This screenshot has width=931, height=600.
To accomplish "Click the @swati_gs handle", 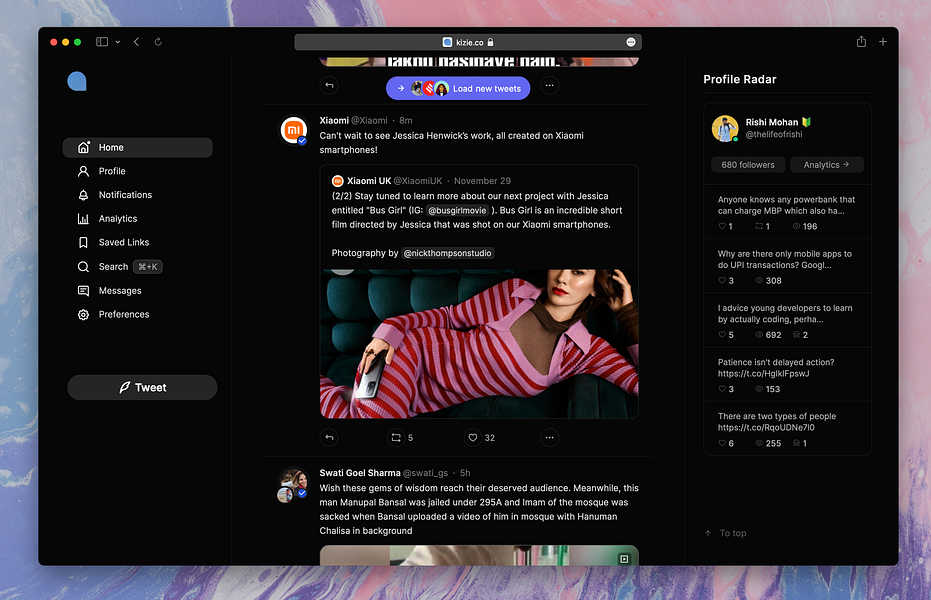I will tap(426, 473).
